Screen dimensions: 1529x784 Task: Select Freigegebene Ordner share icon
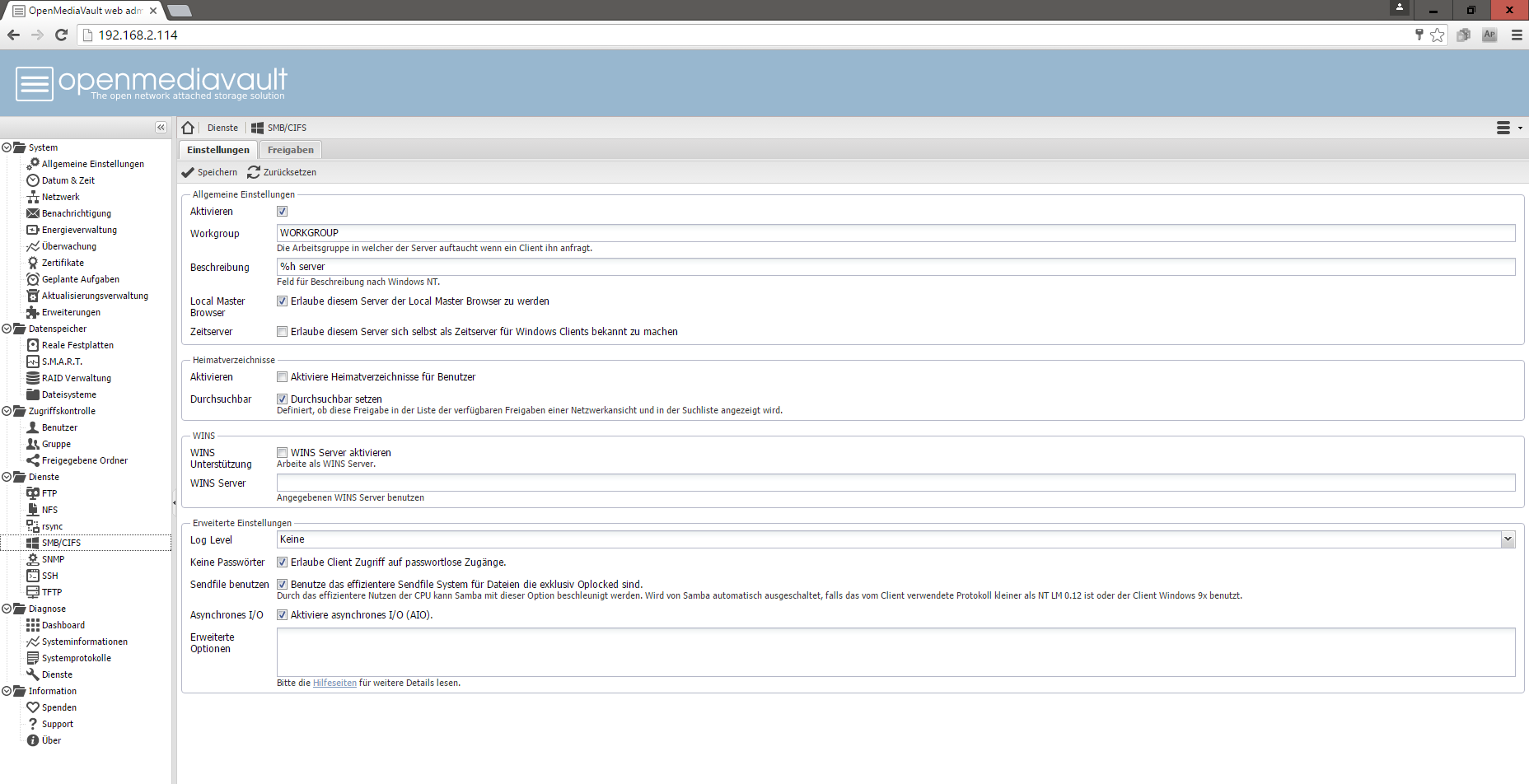click(33, 460)
